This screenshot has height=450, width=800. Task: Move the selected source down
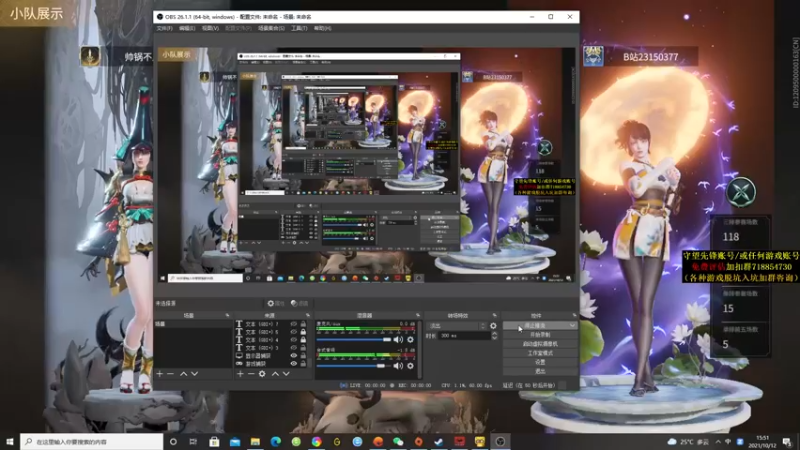(286, 374)
